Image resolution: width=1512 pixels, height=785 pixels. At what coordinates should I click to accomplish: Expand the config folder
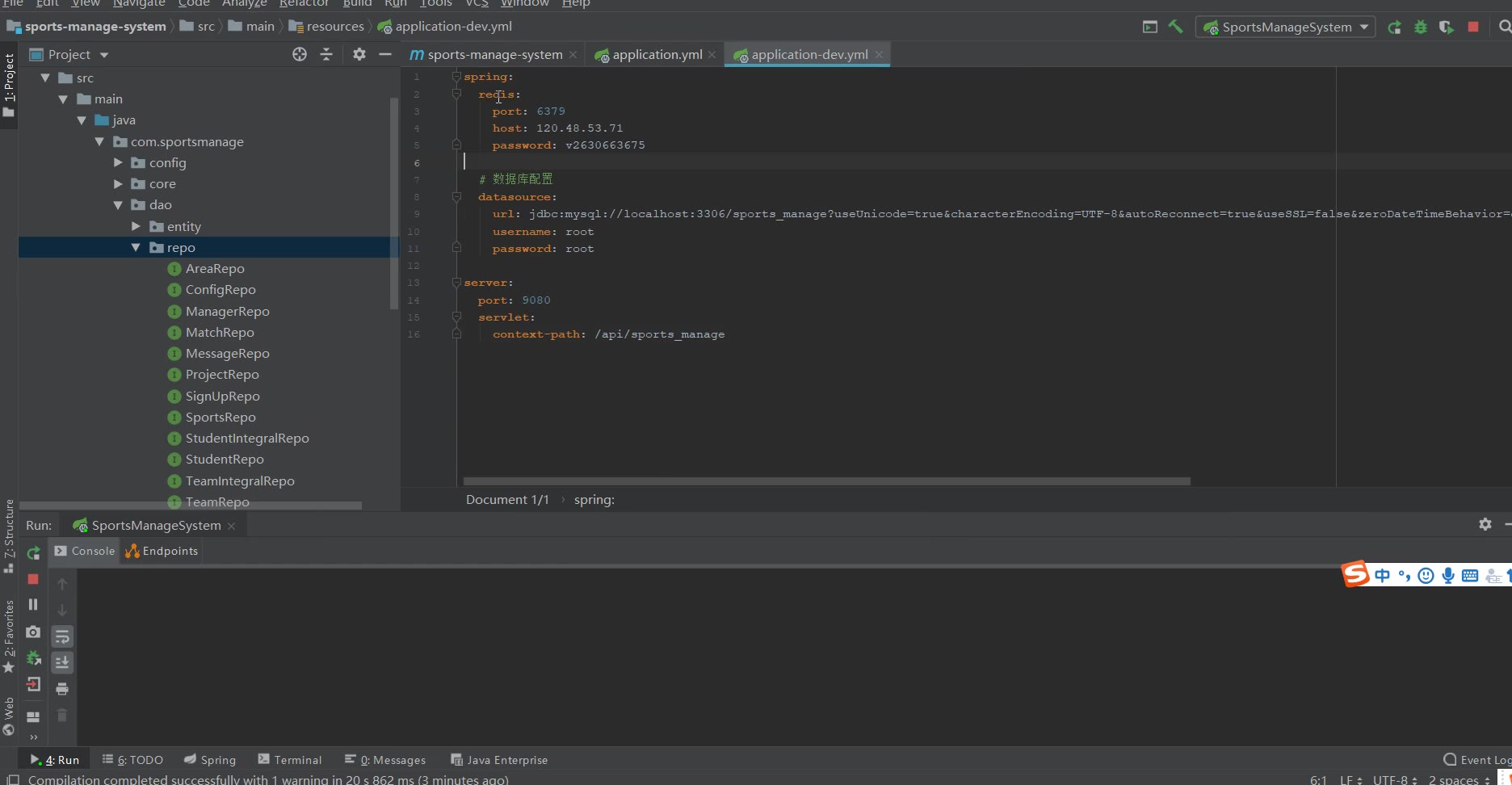(x=118, y=163)
